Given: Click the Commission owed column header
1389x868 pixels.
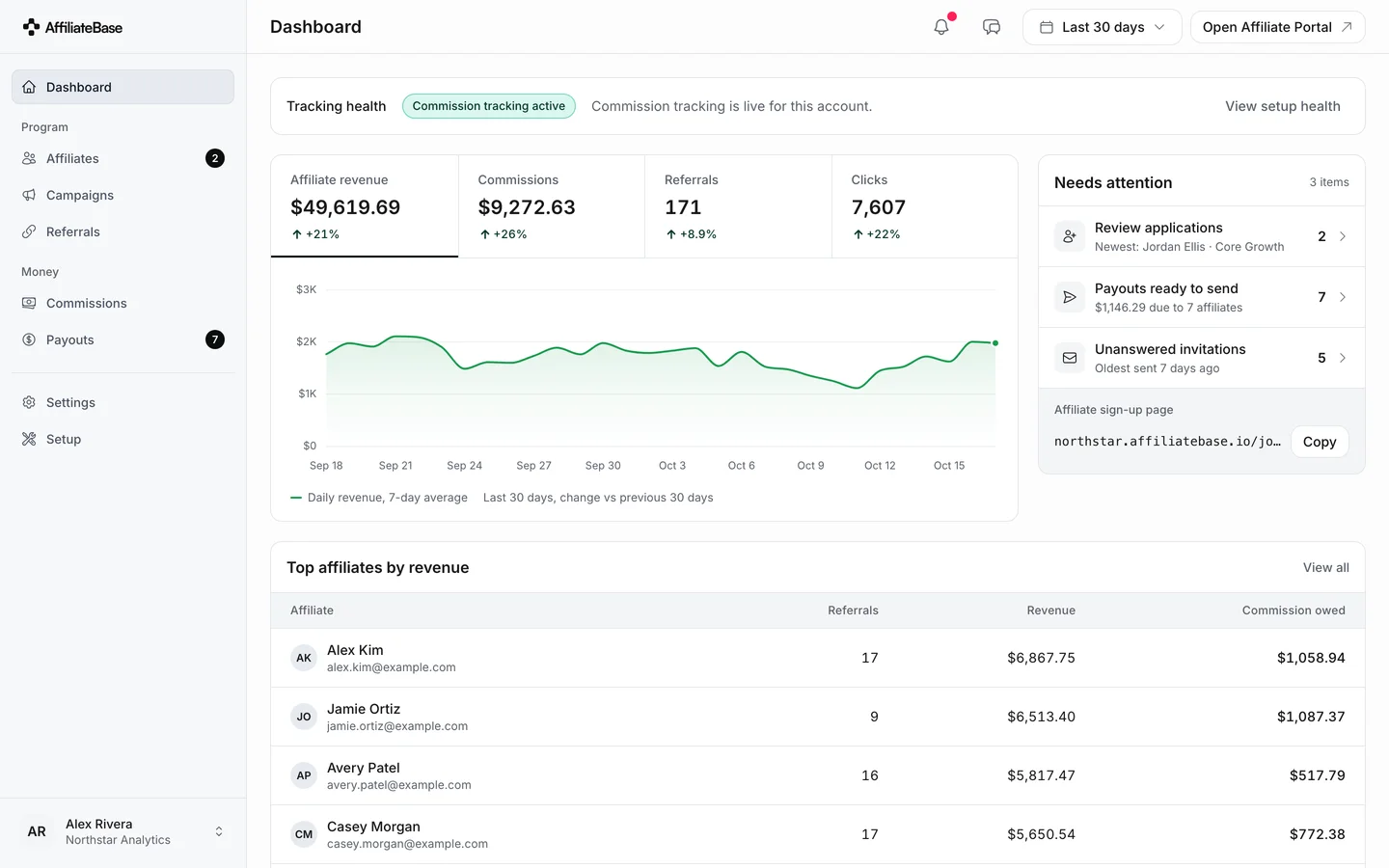Looking at the screenshot, I should [1294, 610].
